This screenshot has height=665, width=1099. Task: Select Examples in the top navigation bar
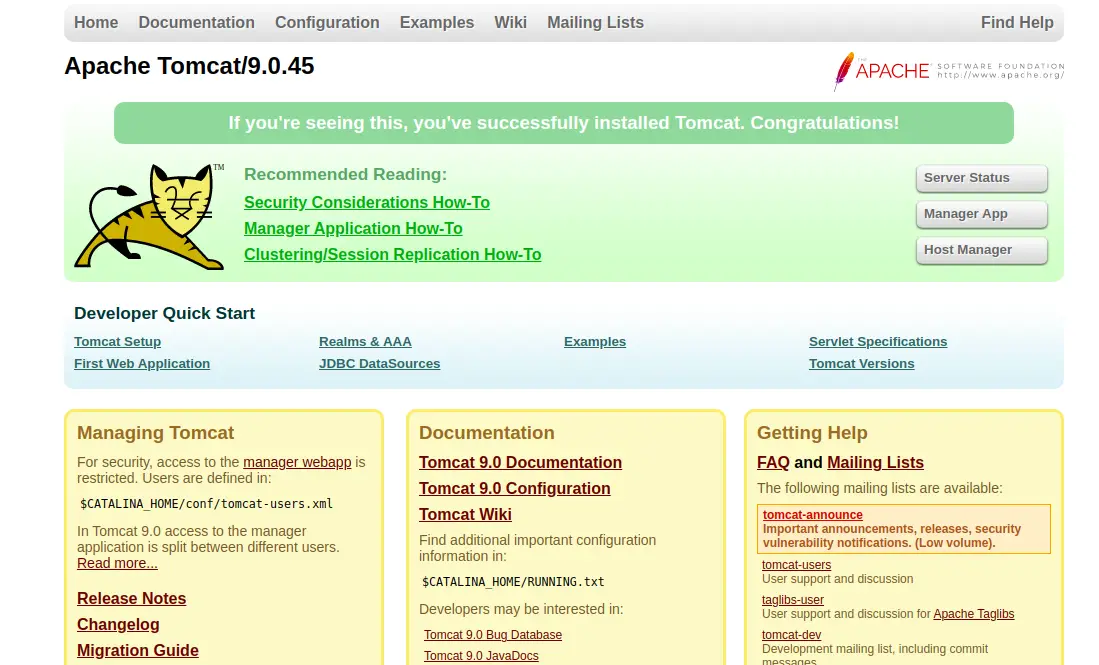point(437,22)
